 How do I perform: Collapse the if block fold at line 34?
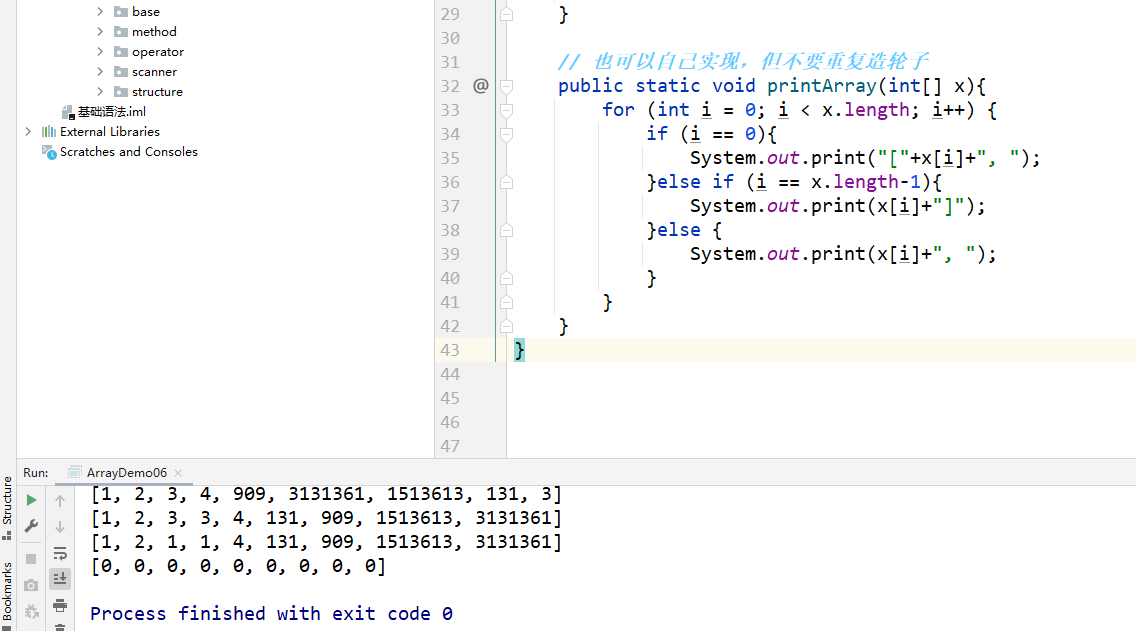(x=506, y=134)
